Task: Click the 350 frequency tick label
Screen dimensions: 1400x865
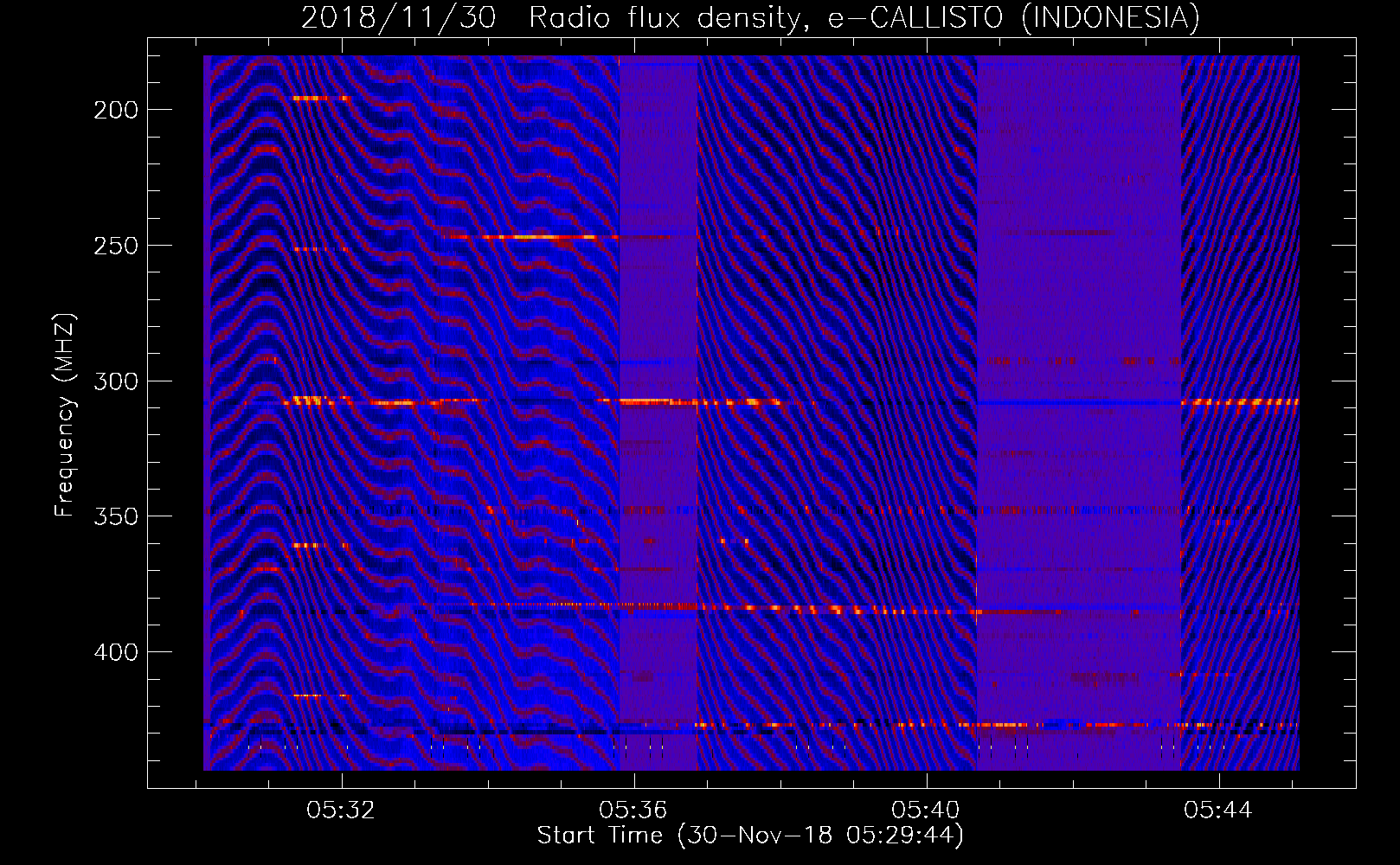Action: [116, 516]
